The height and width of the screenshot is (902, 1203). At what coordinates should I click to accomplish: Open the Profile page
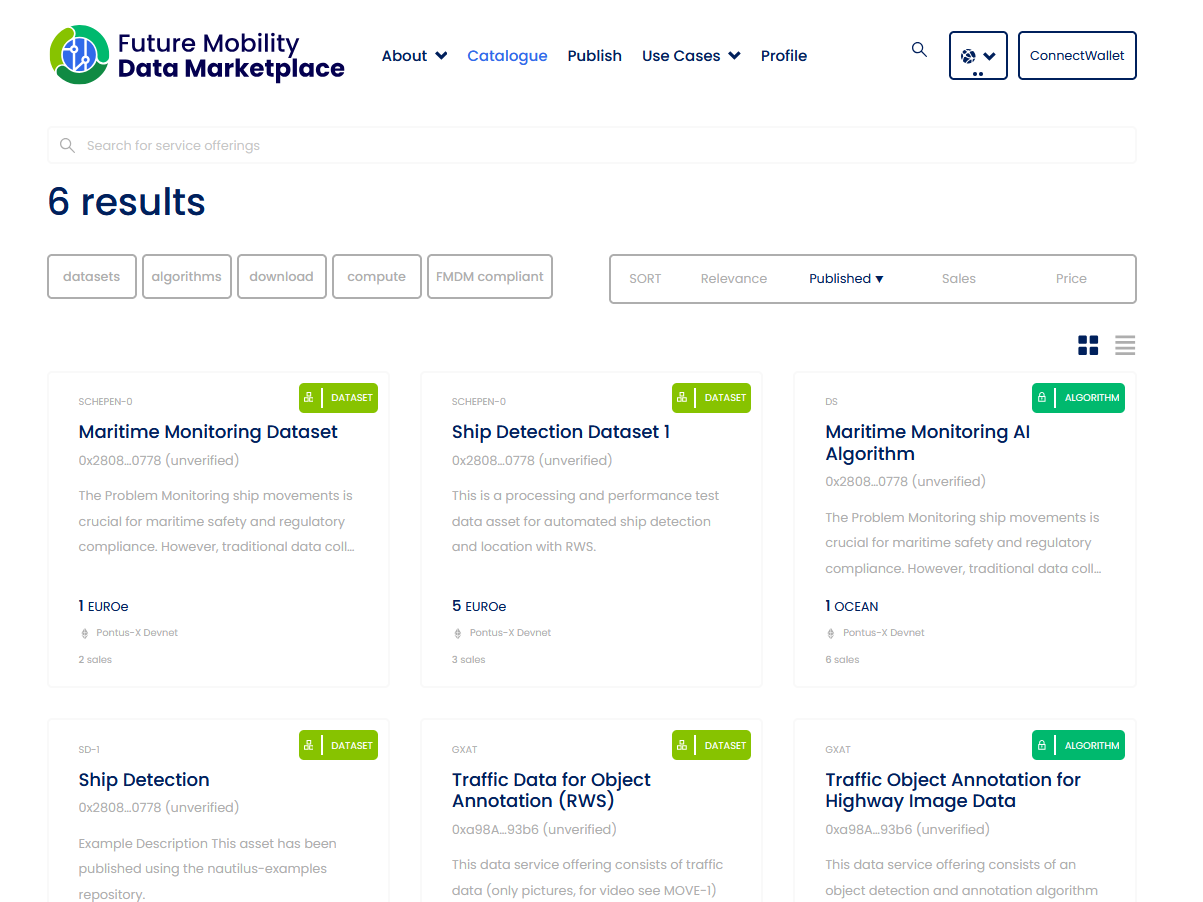(x=784, y=56)
